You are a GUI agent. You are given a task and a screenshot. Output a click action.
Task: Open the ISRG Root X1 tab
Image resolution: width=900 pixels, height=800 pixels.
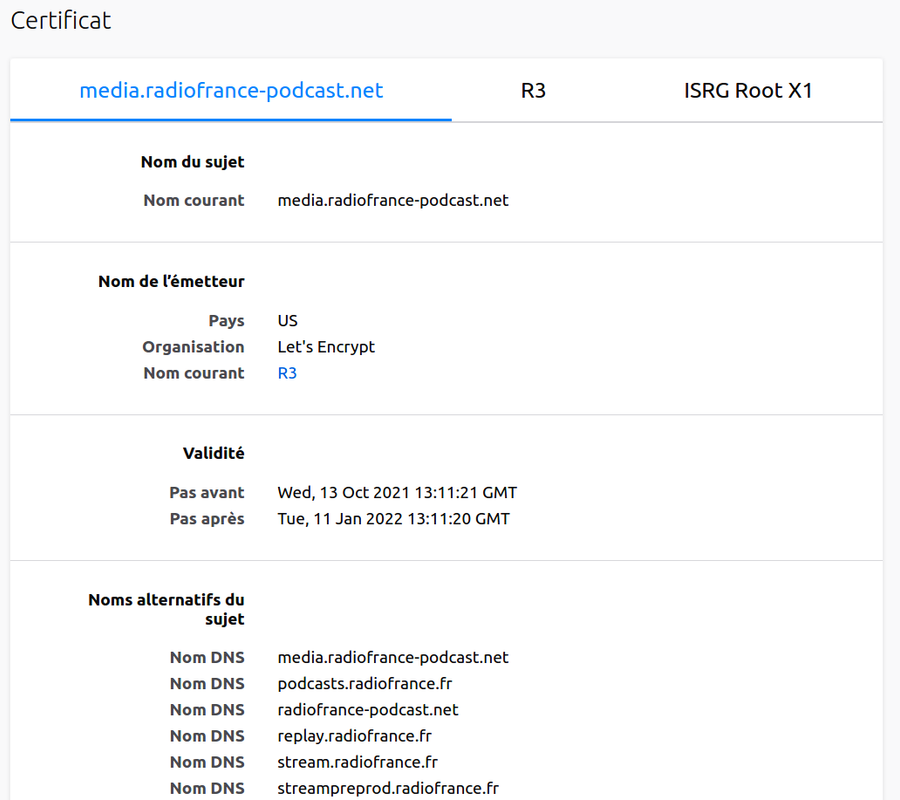coord(748,91)
